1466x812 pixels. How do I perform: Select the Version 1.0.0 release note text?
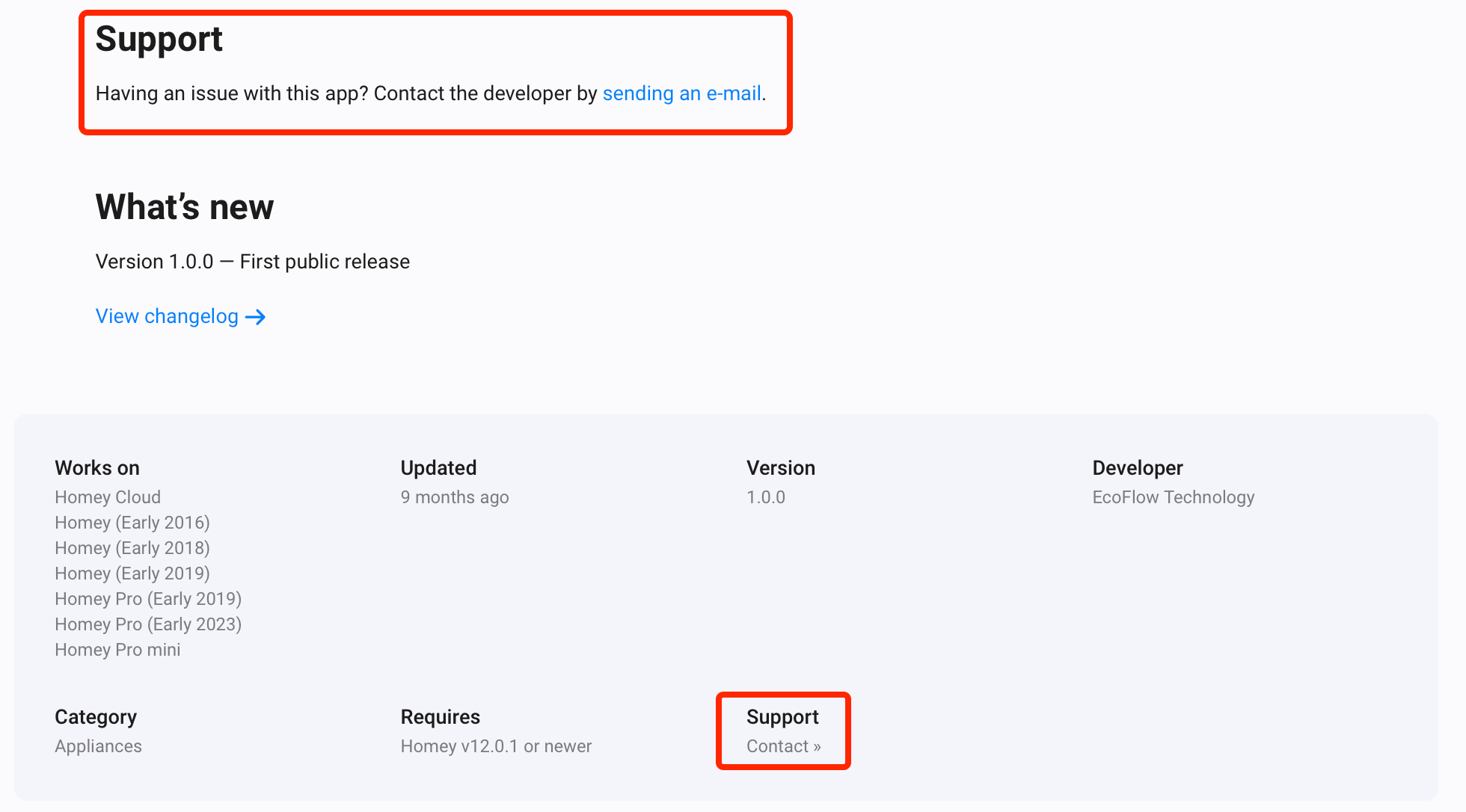point(252,262)
